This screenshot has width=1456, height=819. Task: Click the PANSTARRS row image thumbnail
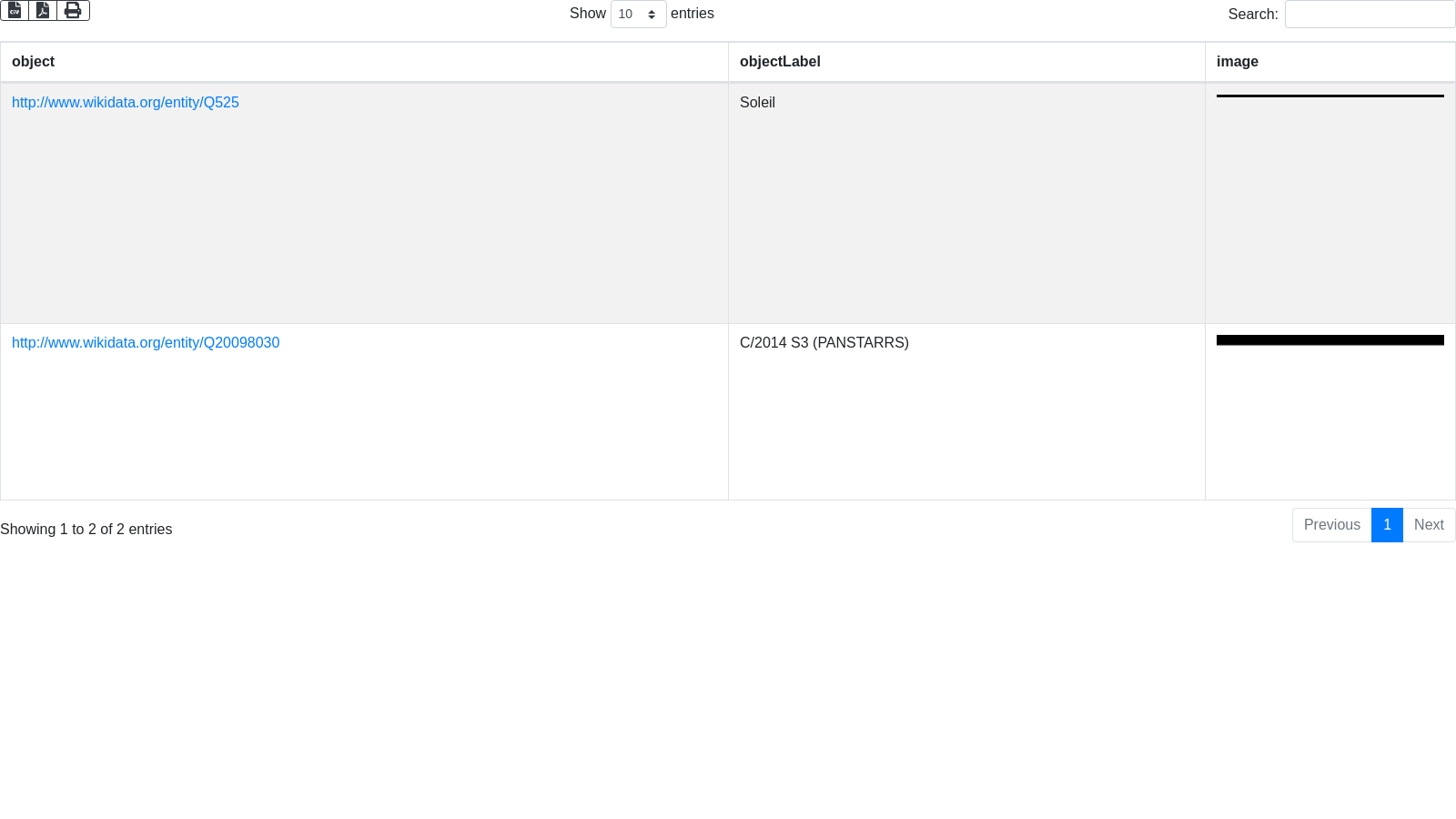[x=1330, y=340]
